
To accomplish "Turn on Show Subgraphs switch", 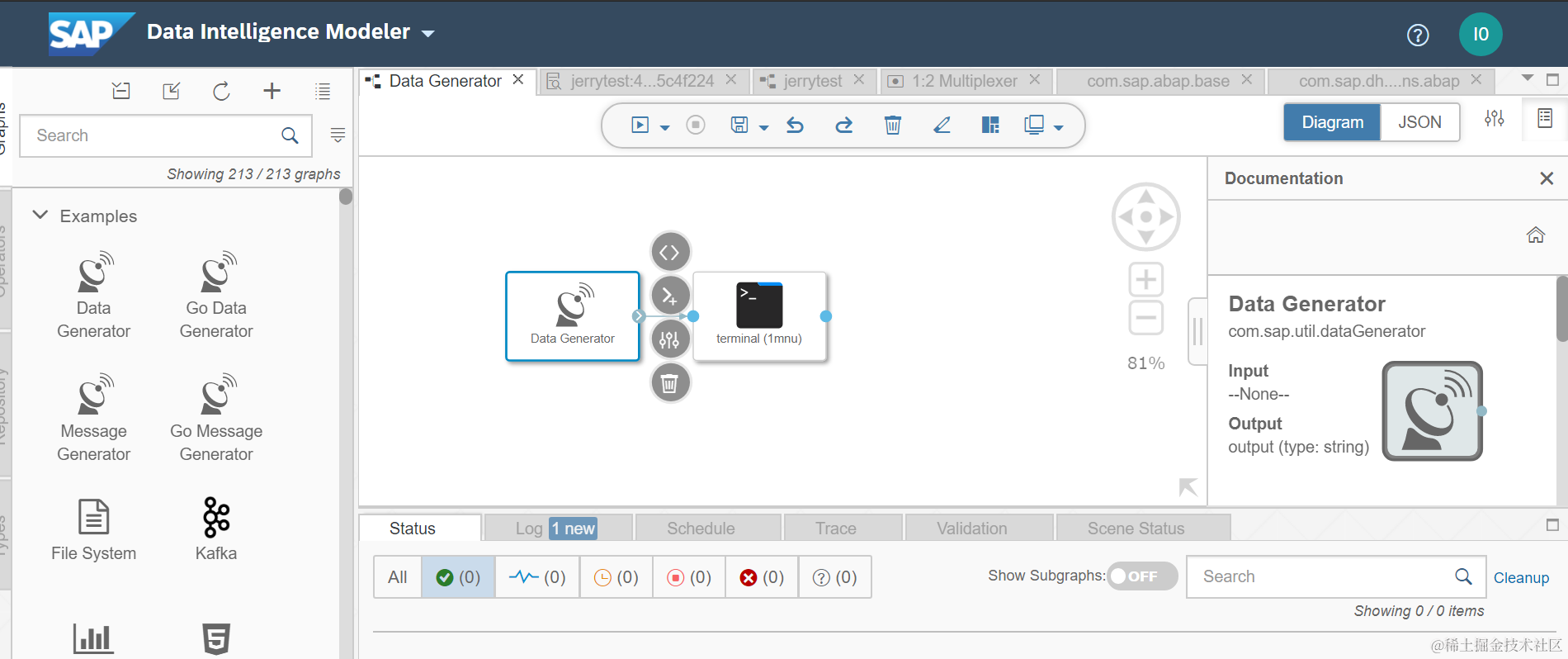I will coord(1143,576).
